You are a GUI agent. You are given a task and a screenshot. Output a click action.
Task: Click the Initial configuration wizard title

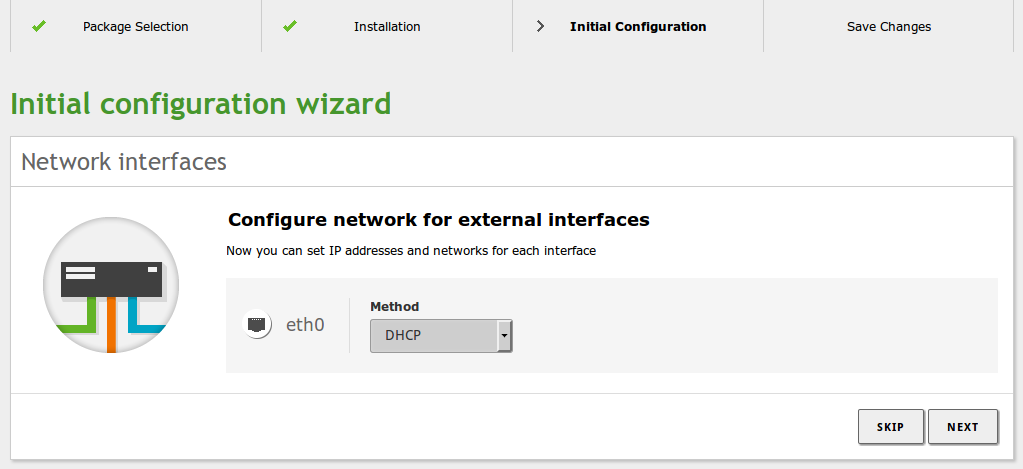pyautogui.click(x=201, y=104)
